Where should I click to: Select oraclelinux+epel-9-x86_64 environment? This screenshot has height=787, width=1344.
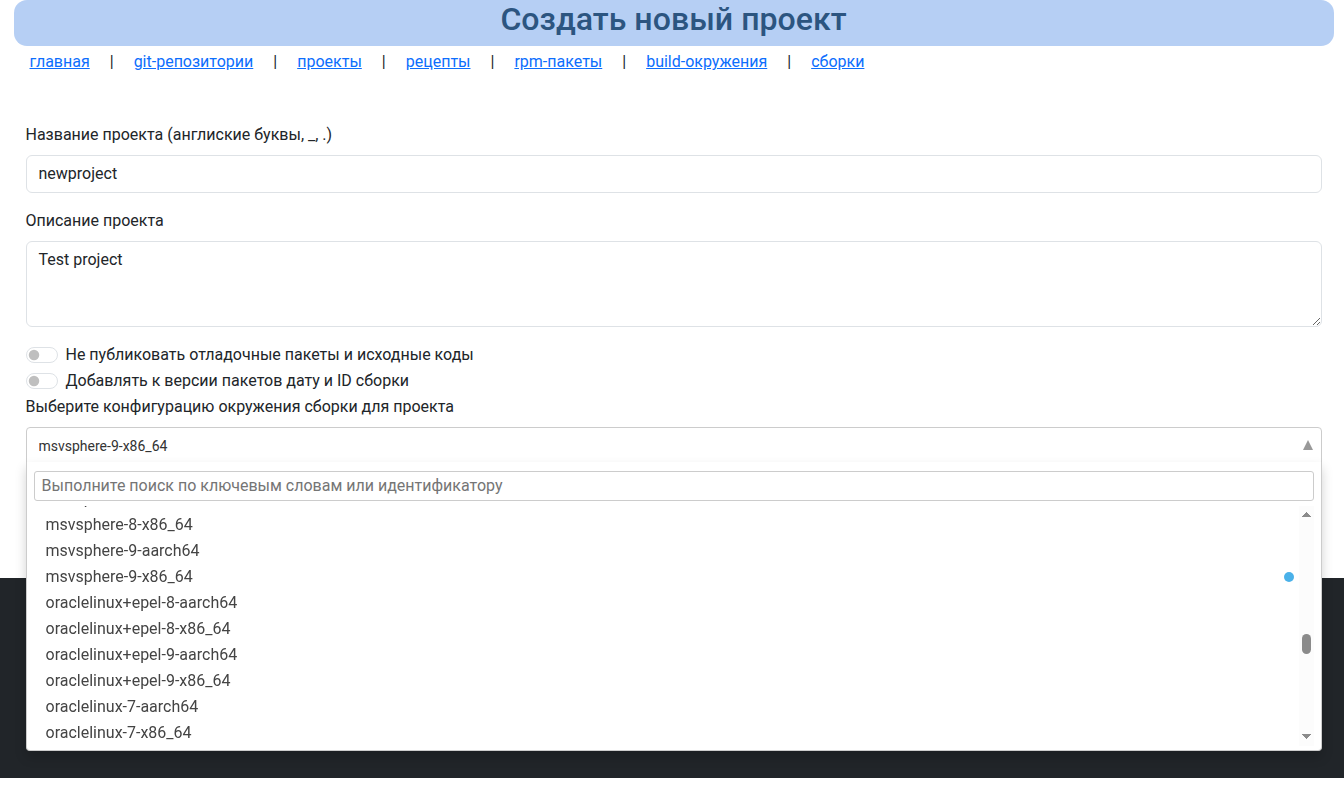click(138, 680)
